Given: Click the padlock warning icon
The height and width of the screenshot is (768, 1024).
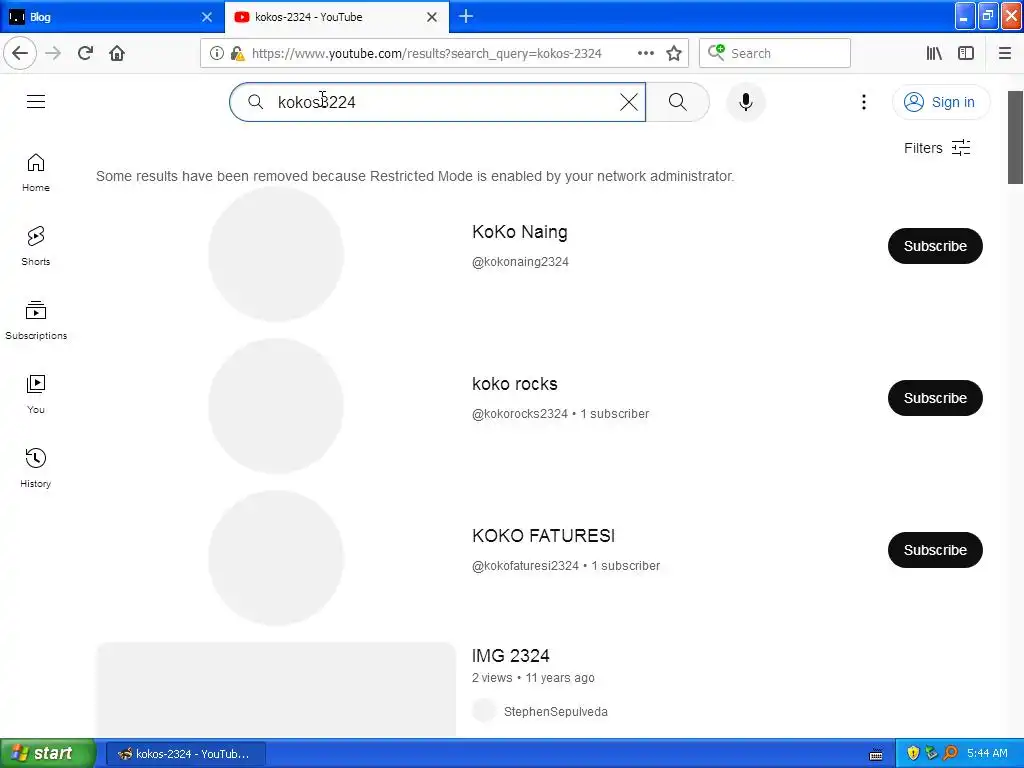Looking at the screenshot, I should pos(237,54).
